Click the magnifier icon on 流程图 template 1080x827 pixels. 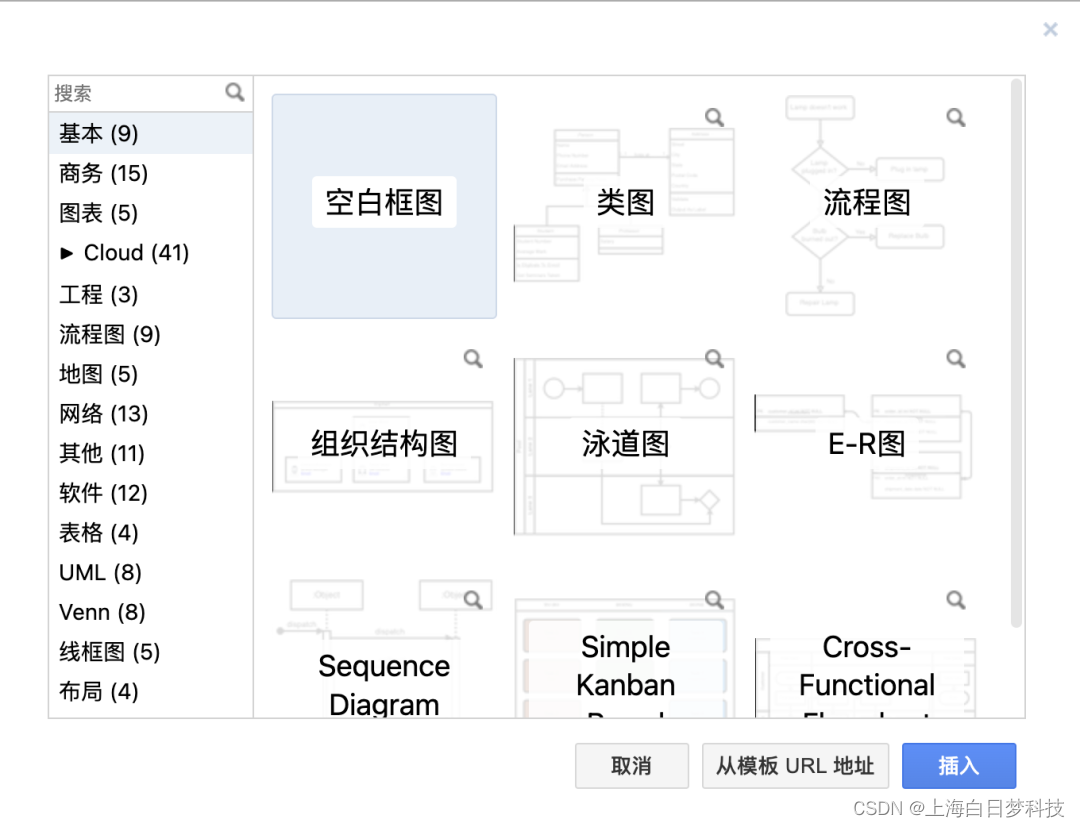point(955,116)
